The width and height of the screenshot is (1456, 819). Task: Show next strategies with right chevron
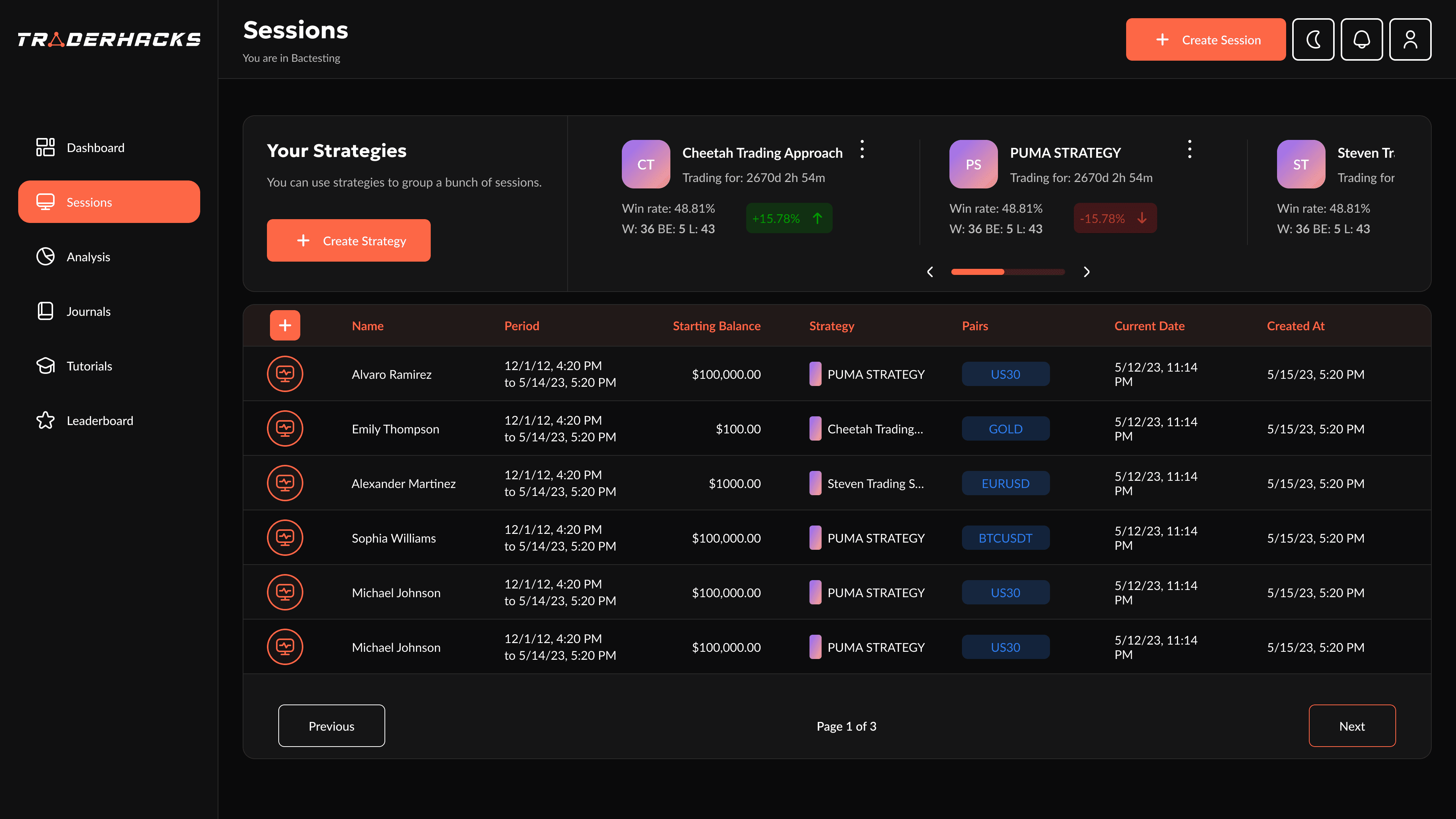pyautogui.click(x=1086, y=272)
